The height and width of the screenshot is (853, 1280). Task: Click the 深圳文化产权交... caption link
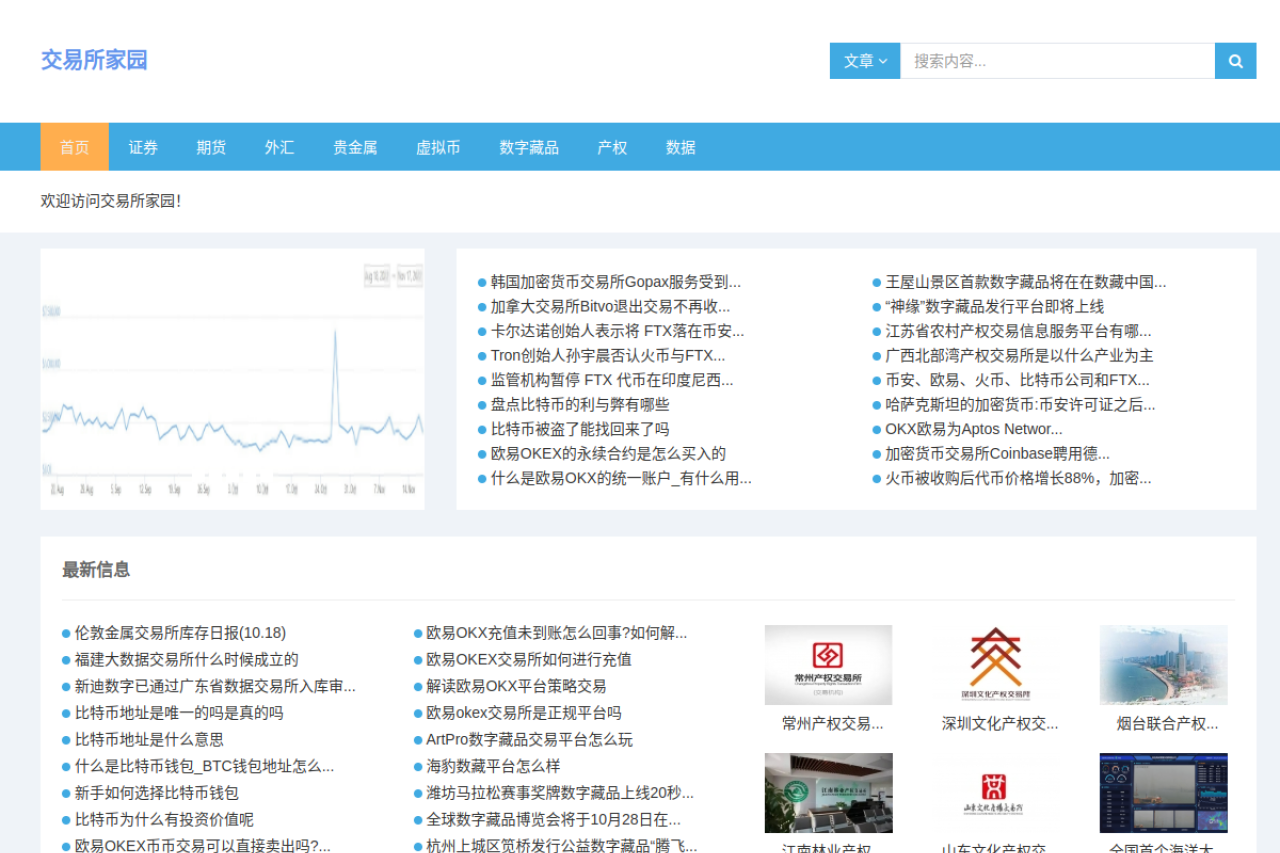tap(1000, 723)
